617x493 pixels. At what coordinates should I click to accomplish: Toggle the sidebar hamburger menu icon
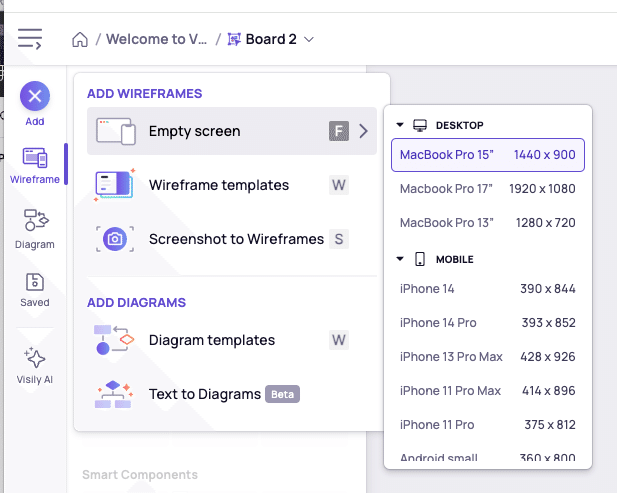(30, 39)
